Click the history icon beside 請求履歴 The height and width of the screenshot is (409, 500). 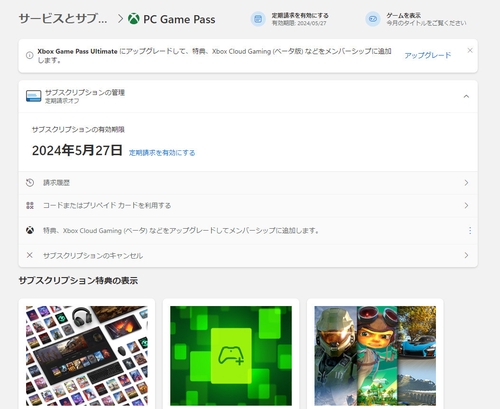[x=30, y=183]
